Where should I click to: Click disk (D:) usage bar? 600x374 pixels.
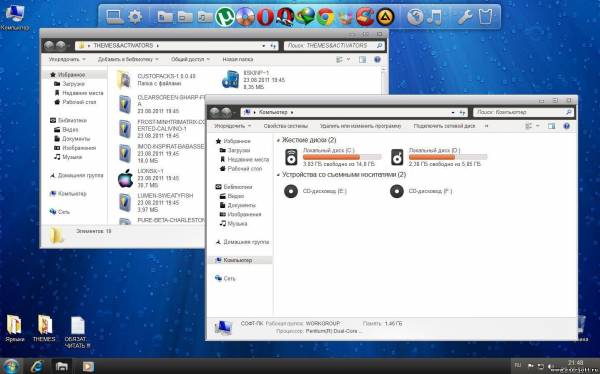[448, 157]
